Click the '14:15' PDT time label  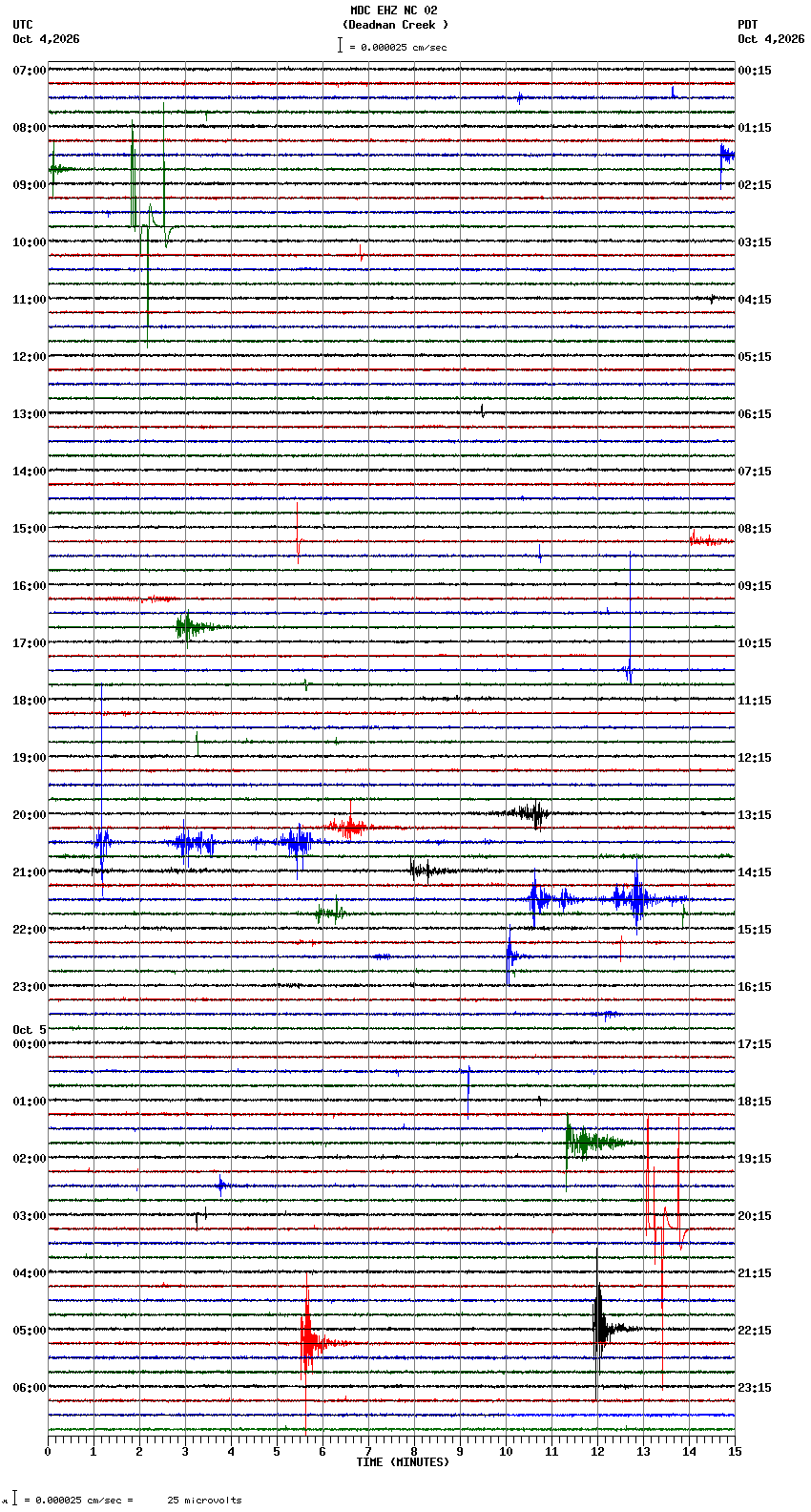(x=755, y=872)
